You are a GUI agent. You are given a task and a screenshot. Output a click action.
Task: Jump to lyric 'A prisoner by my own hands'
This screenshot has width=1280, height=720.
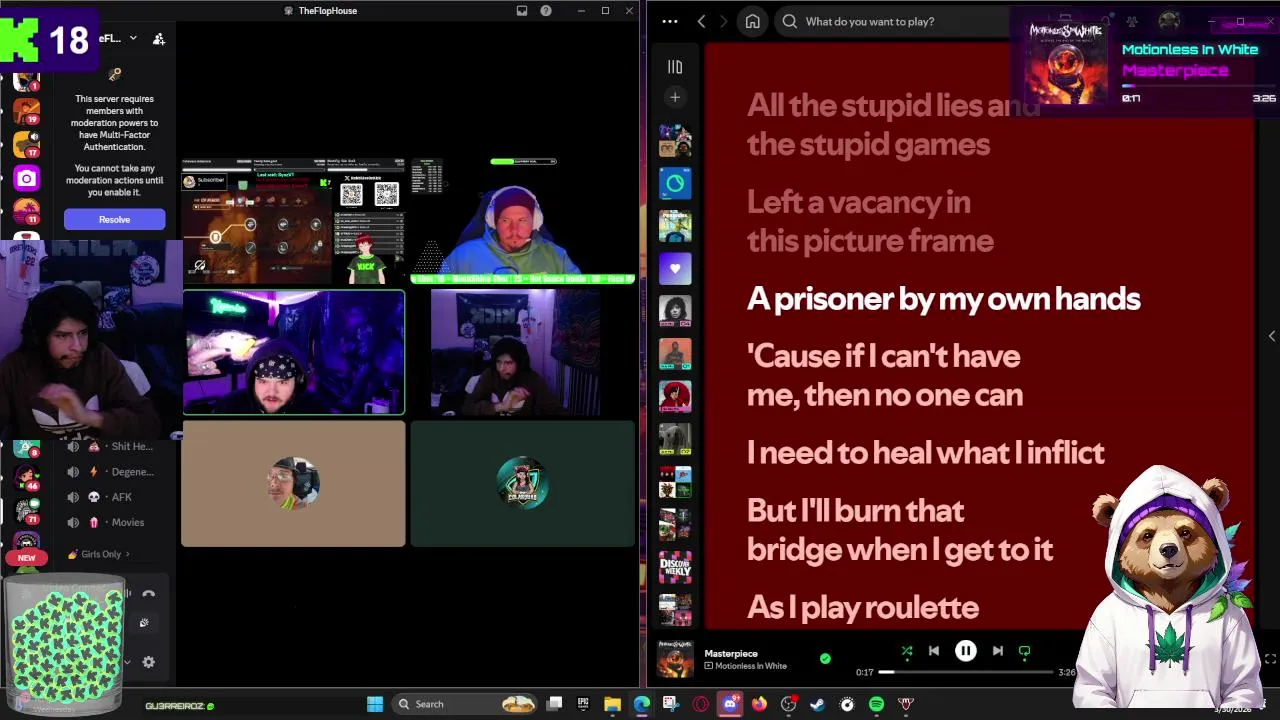[x=943, y=299]
